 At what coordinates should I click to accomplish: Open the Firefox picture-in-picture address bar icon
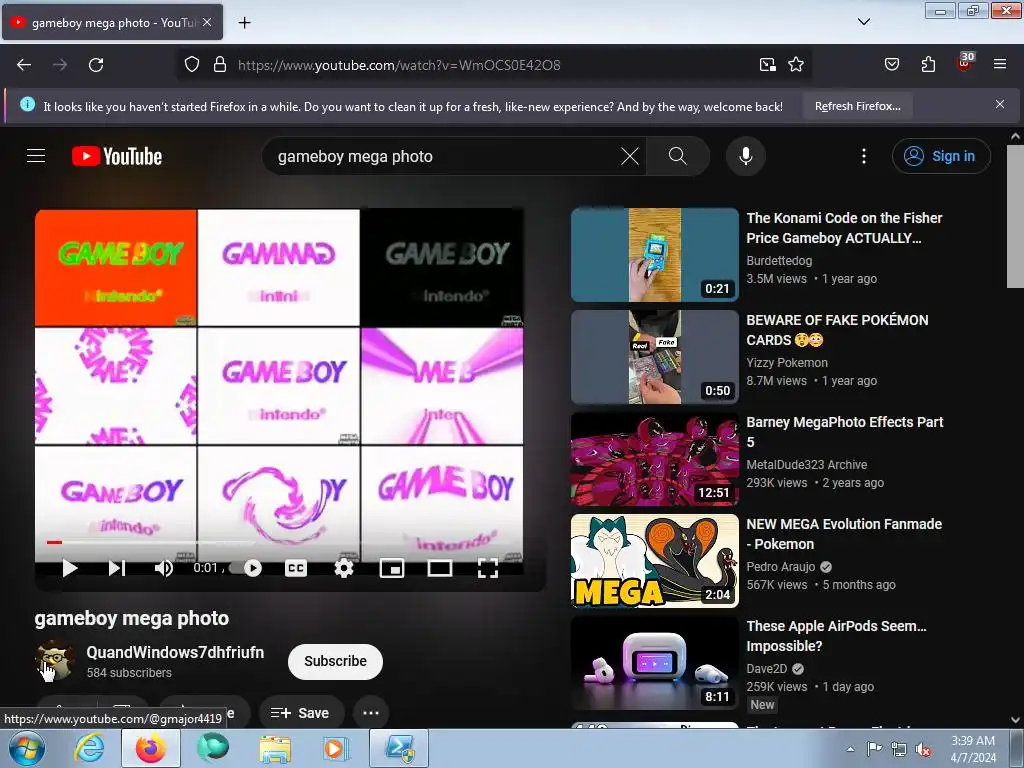(x=767, y=65)
